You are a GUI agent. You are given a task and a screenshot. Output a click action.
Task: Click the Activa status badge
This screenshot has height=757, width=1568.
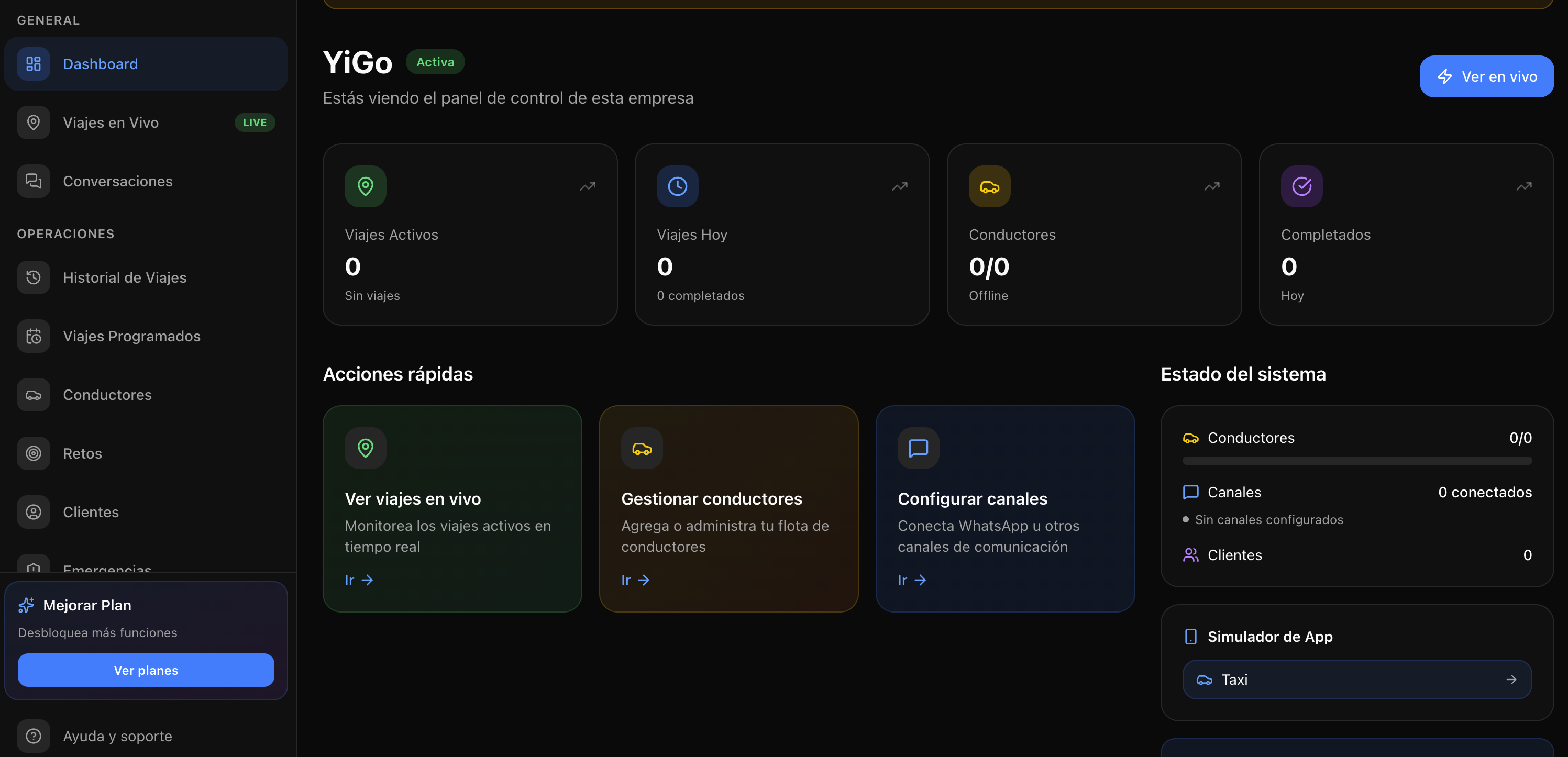[x=435, y=62]
